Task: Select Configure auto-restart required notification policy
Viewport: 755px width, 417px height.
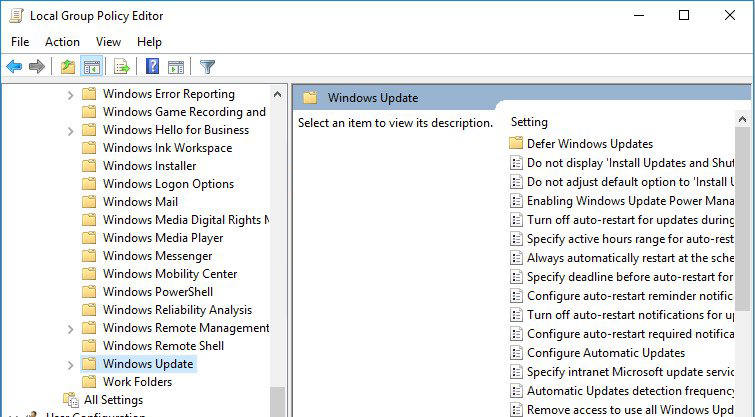Action: click(630, 334)
